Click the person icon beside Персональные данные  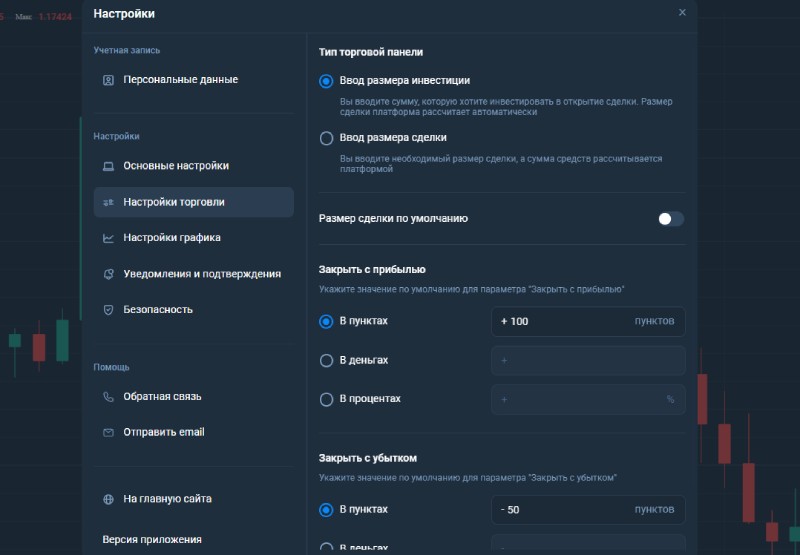(108, 80)
